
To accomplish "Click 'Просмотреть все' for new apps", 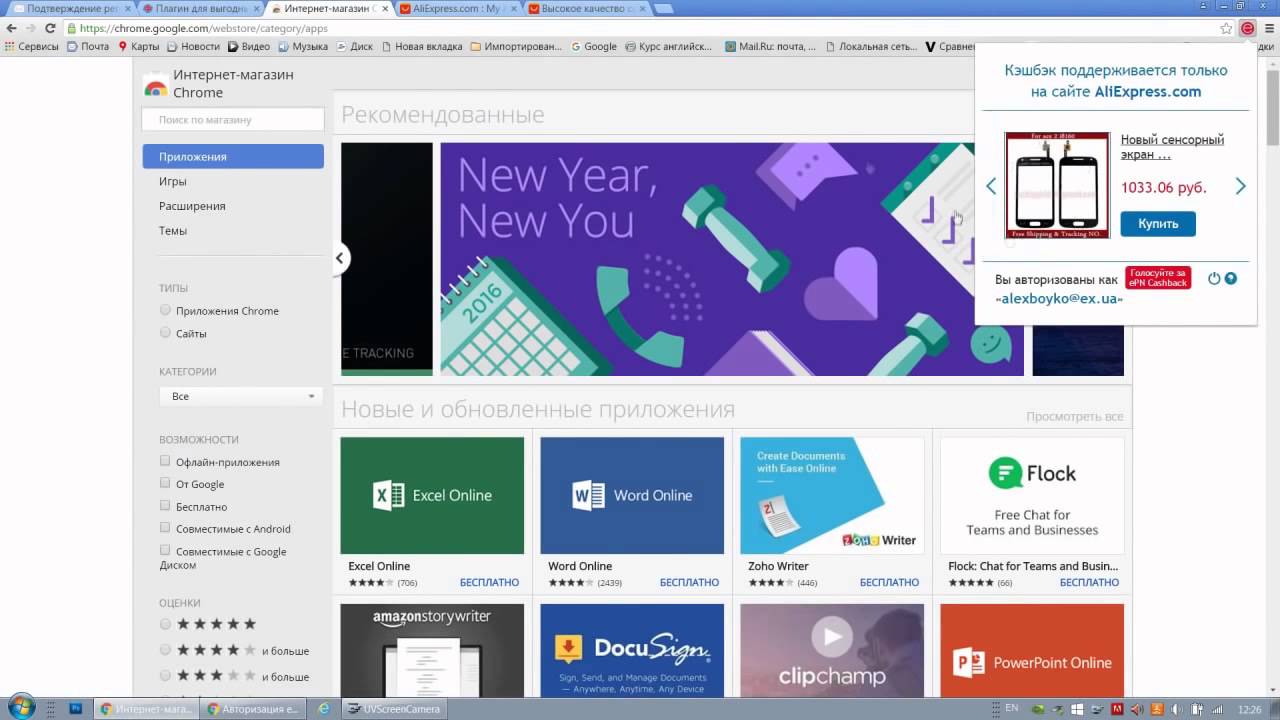I will pyautogui.click(x=1075, y=416).
